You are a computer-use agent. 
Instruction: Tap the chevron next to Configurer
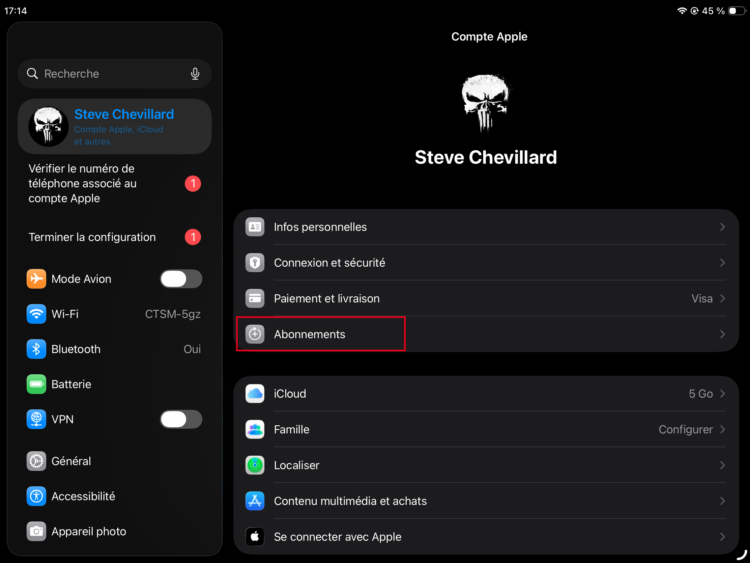click(722, 430)
